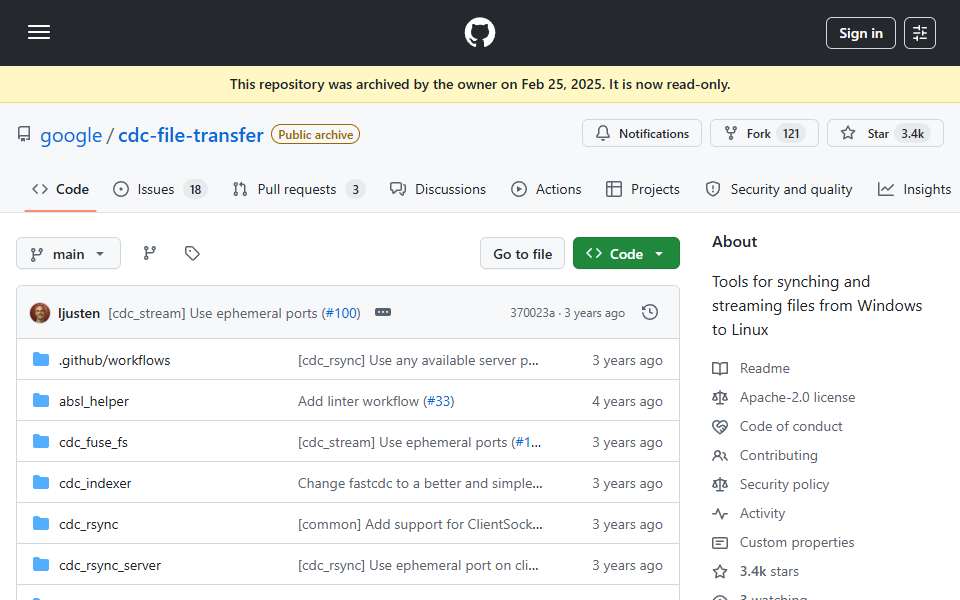Click the Notifications bell button
Screen dimensions: 960x600
pos(642,133)
